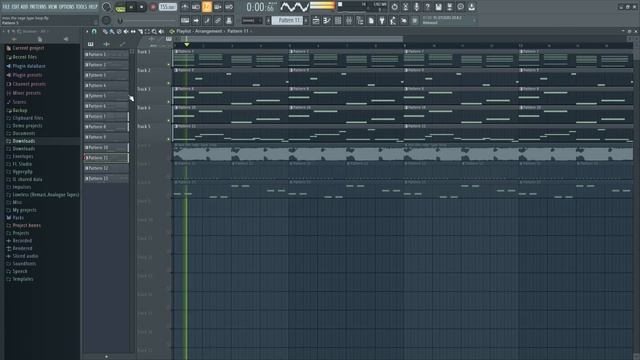
Task: Open the mixer view shortcut icon
Action: [349, 20]
